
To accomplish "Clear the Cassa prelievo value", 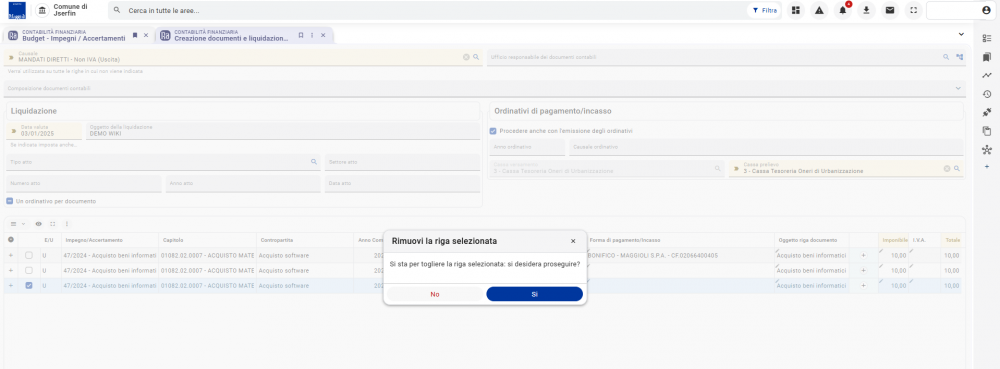I will pyautogui.click(x=947, y=169).
